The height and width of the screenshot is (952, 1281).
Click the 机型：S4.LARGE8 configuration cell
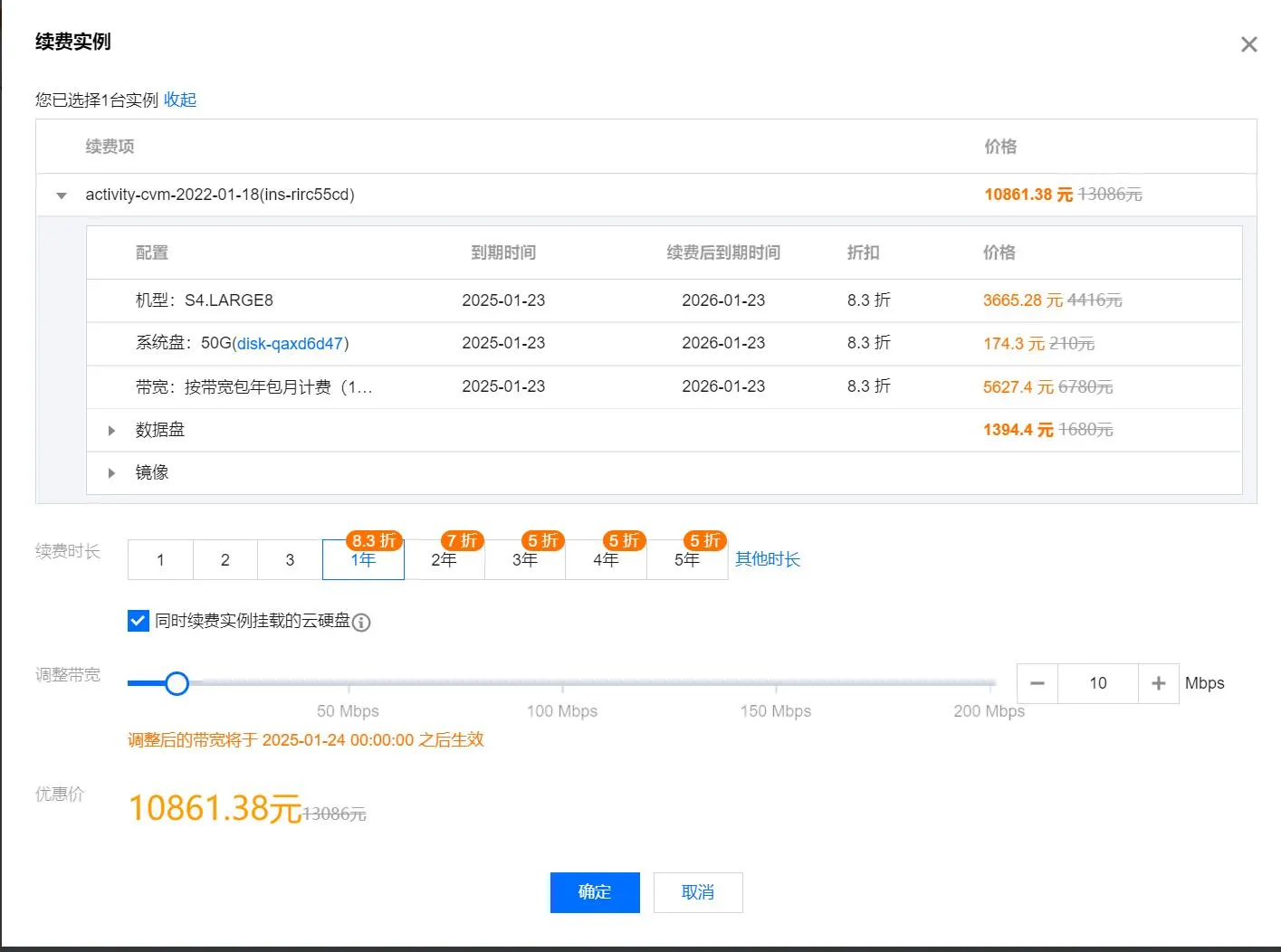point(205,300)
